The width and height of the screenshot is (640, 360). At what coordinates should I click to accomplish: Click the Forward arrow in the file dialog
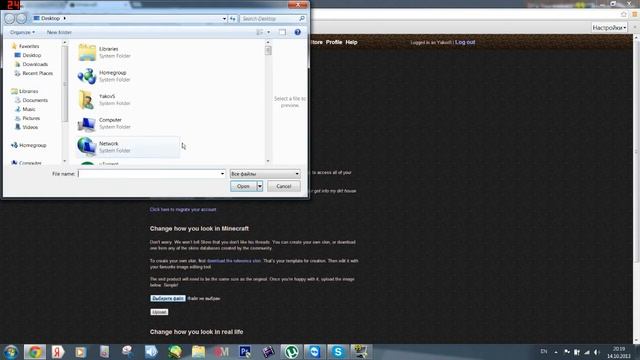tap(22, 18)
